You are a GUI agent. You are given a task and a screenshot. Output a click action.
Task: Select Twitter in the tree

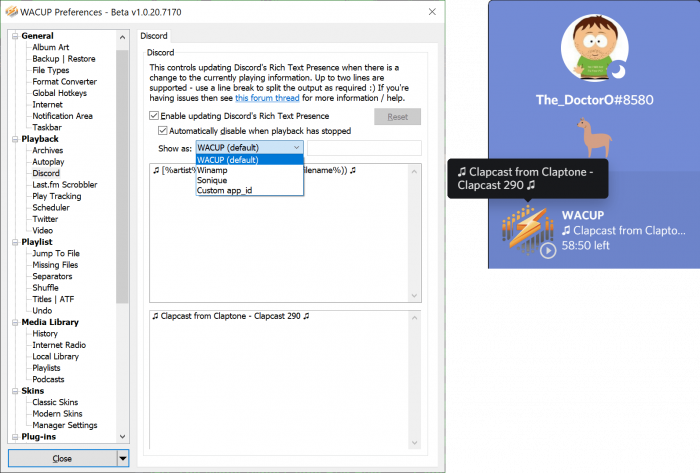[x=45, y=219]
